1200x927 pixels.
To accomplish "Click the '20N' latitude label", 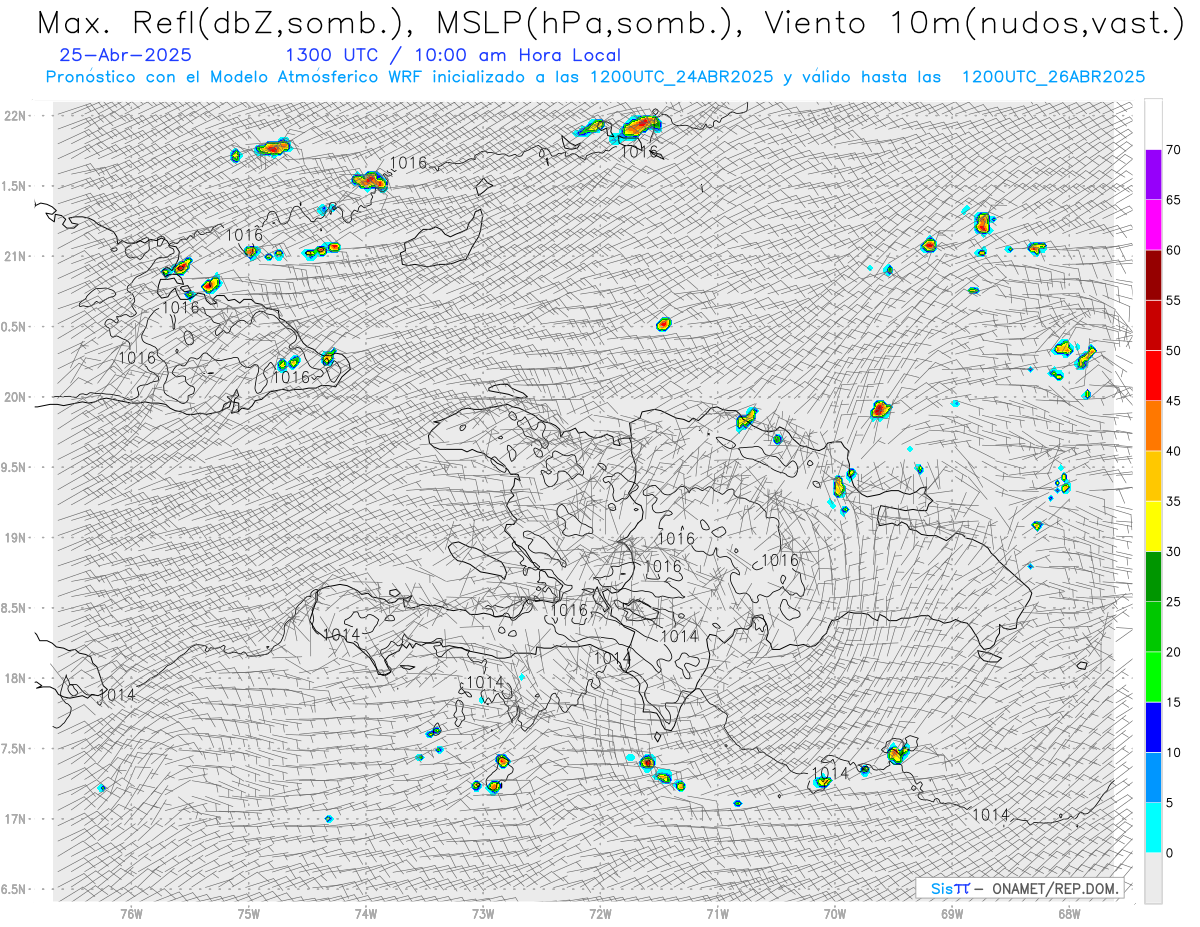I will pyautogui.click(x=16, y=397).
